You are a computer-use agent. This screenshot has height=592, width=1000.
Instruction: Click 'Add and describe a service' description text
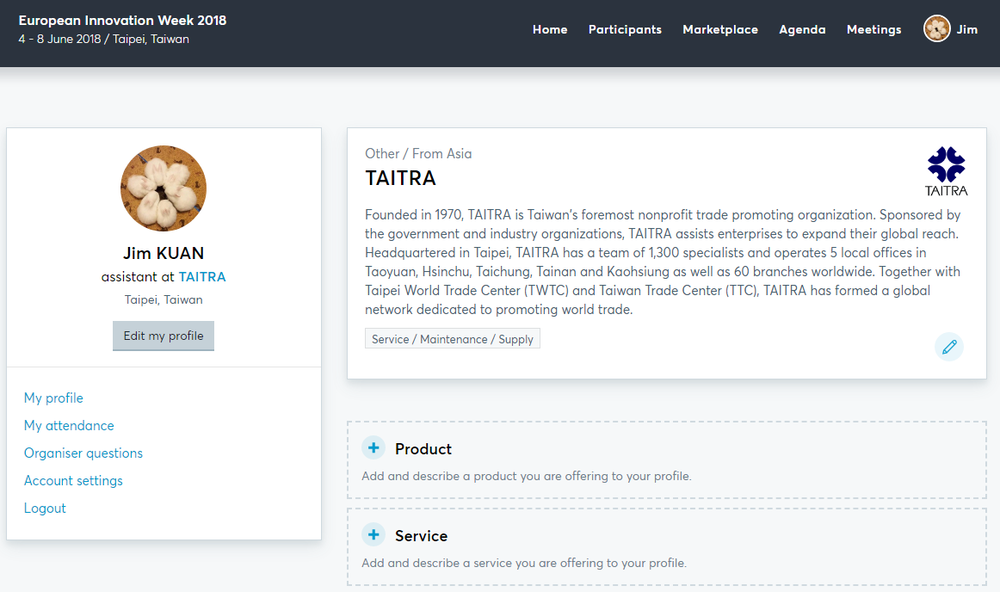(524, 563)
